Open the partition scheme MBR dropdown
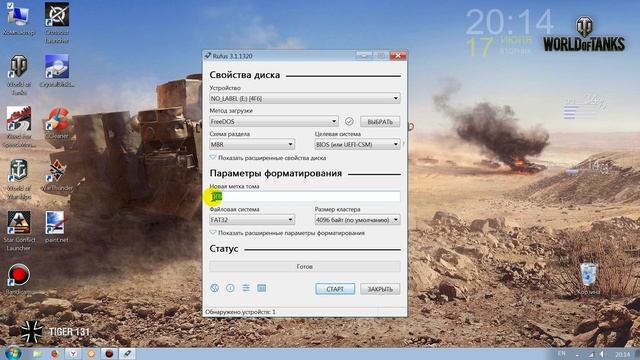 pyautogui.click(x=252, y=144)
